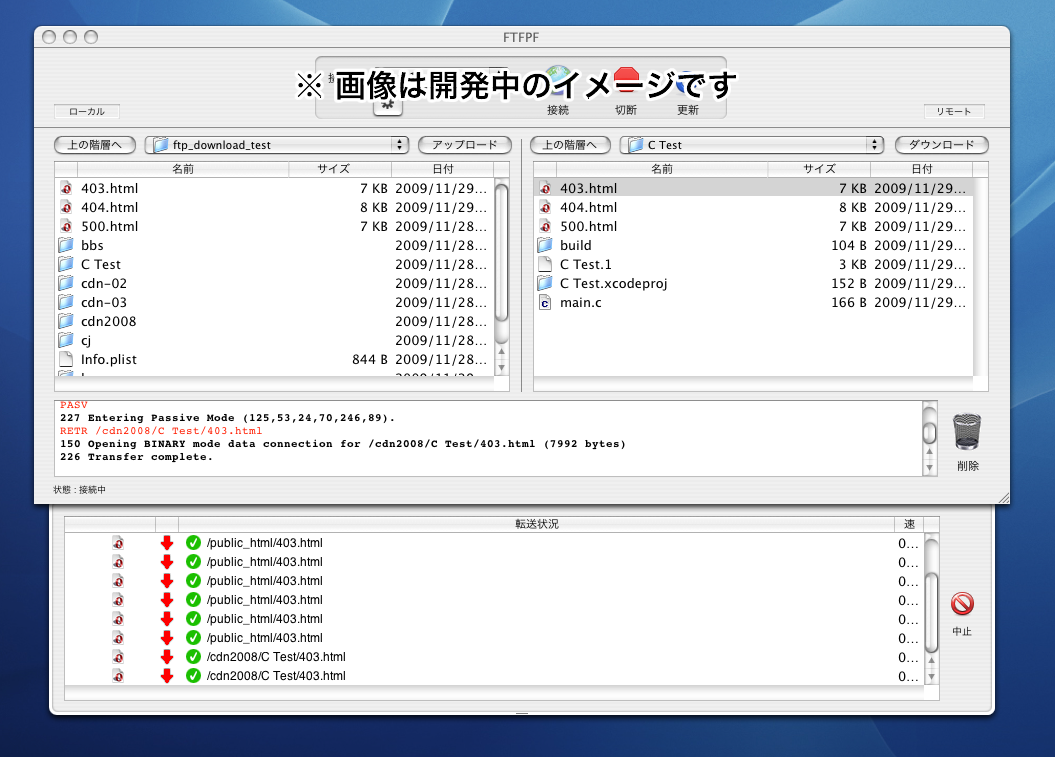Click the remote 403.html file icon
Screen dimensions: 1055x757
point(545,188)
